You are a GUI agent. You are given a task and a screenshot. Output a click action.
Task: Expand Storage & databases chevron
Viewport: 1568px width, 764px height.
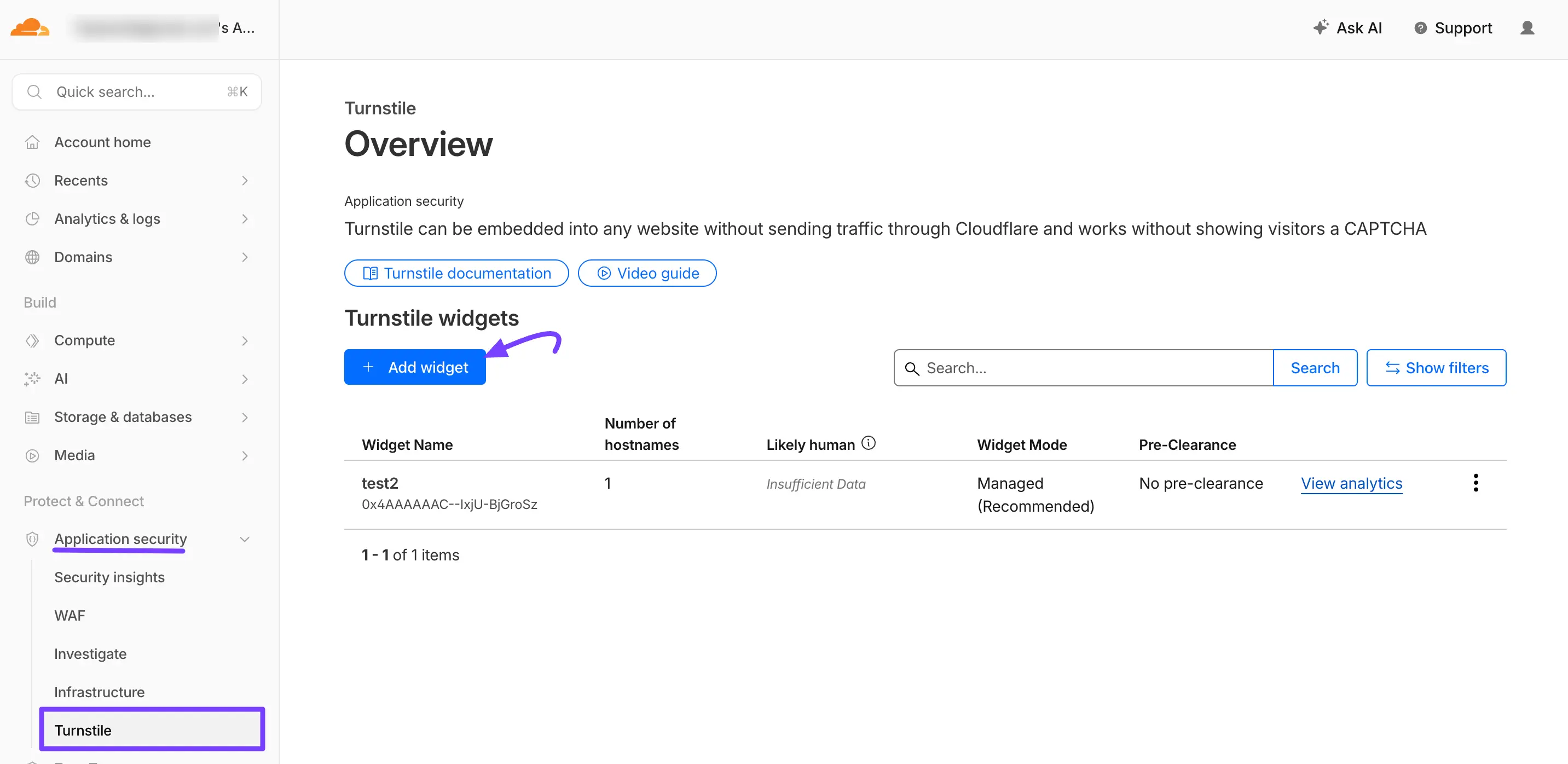pos(245,418)
